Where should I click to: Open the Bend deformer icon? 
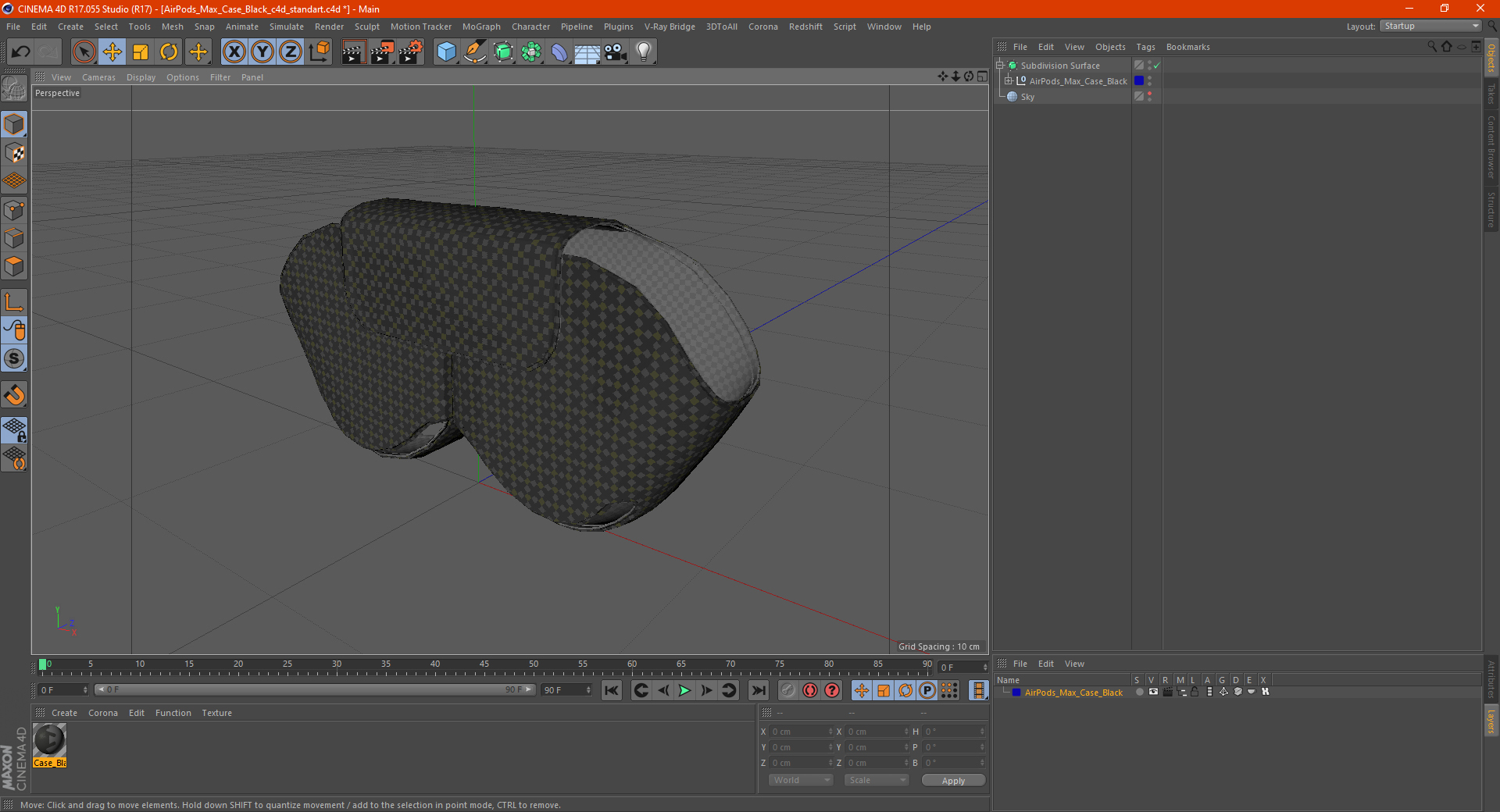click(x=559, y=52)
